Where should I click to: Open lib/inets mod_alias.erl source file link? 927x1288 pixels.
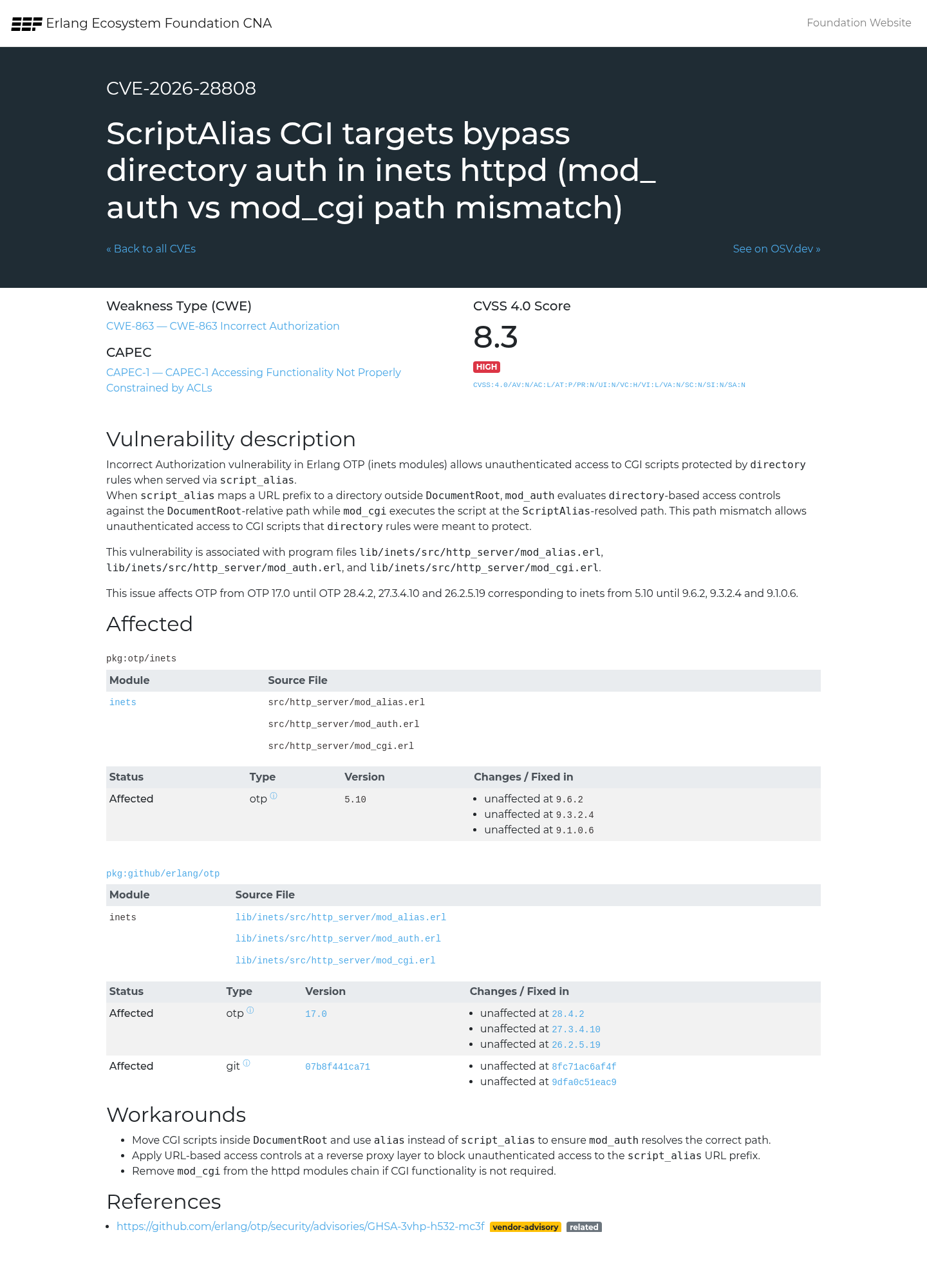coord(341,918)
